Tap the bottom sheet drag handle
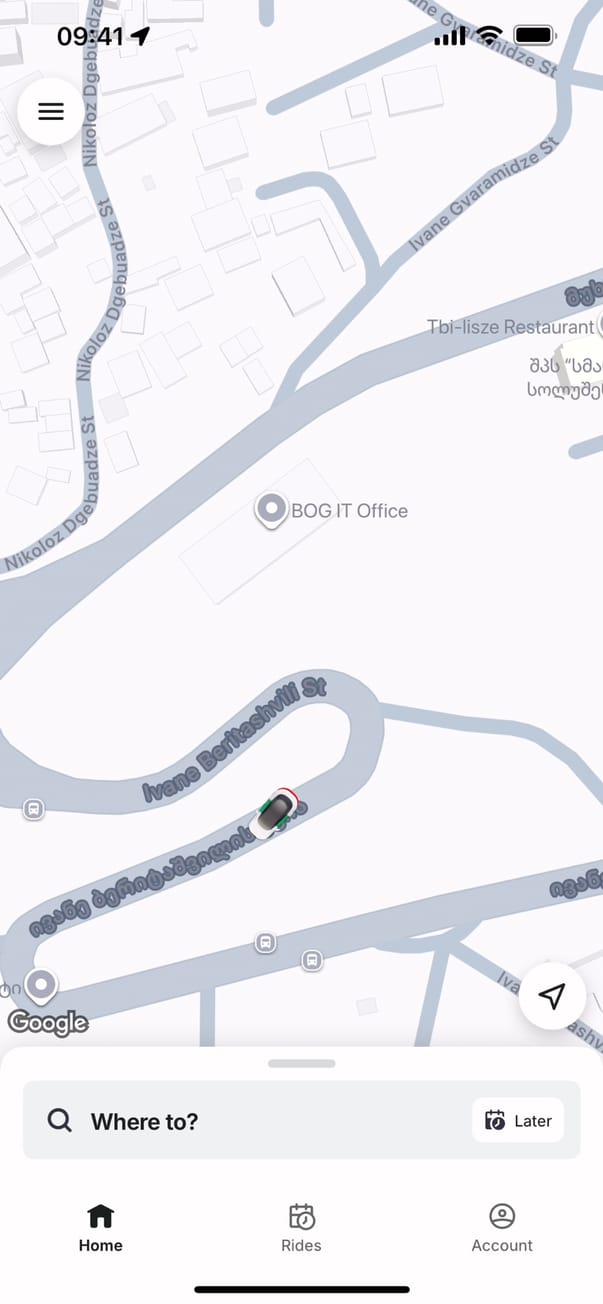This screenshot has width=603, height=1304. pos(301,1064)
